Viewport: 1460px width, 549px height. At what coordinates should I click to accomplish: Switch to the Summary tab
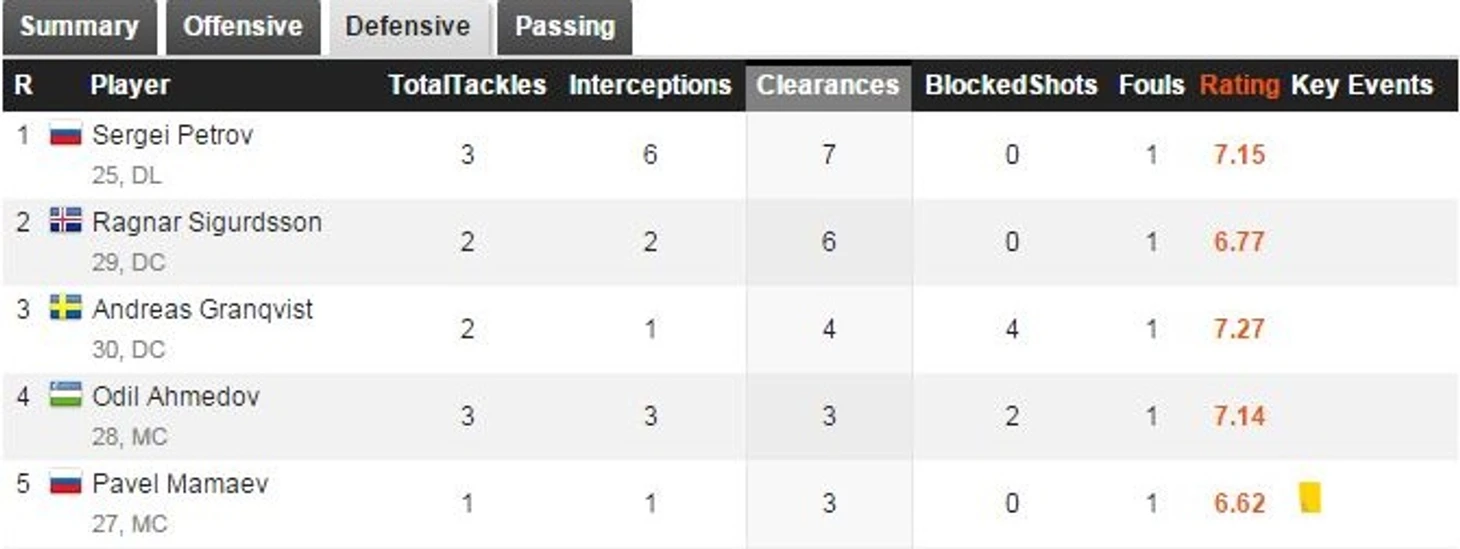coord(79,27)
